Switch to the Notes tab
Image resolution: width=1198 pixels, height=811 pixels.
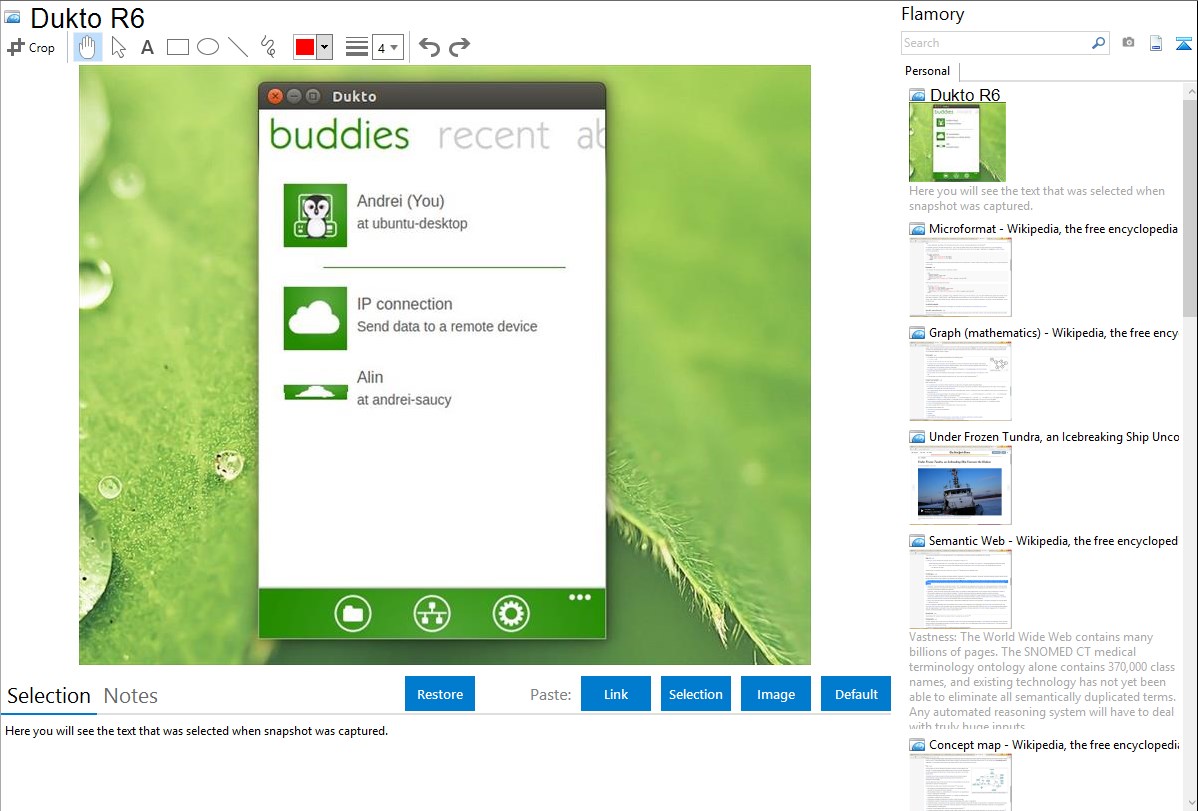131,696
